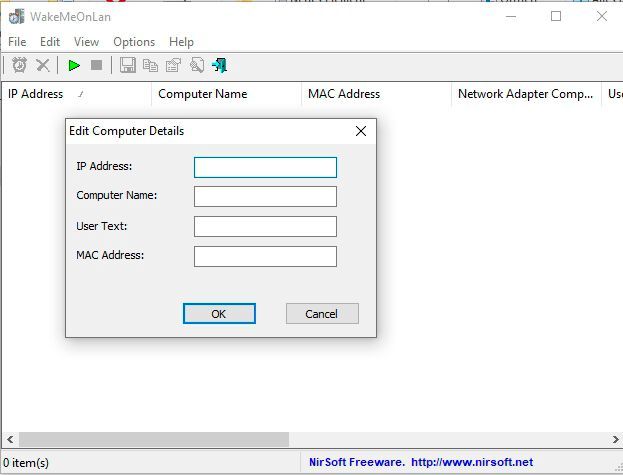This screenshot has height=475, width=623.
Task: Click Cancel in Edit Computer Details
Action: tap(322, 314)
